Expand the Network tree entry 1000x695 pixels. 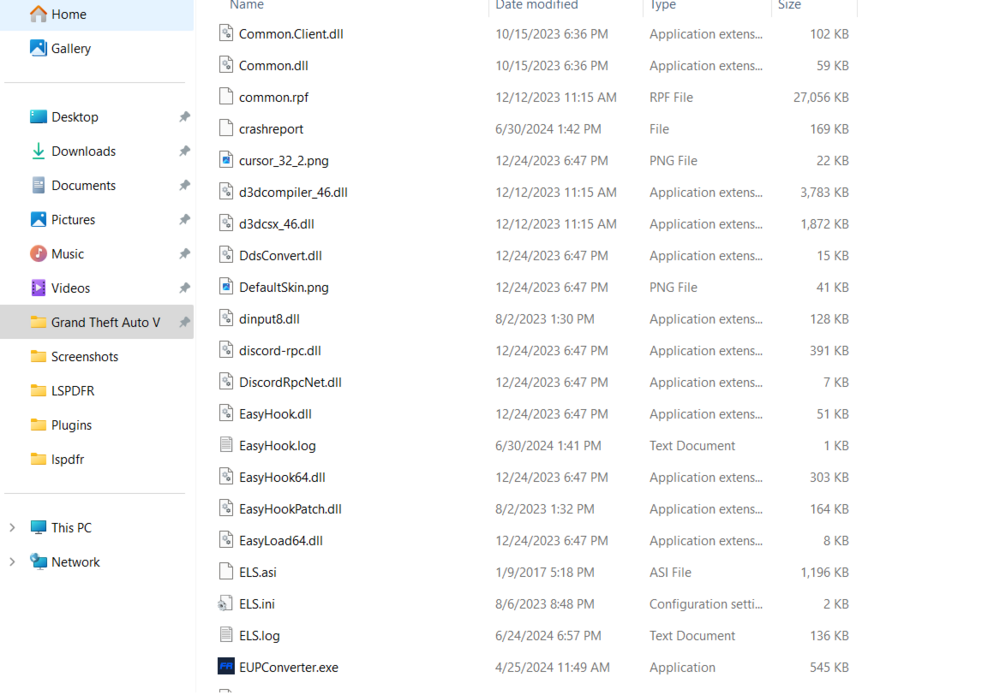coord(11,561)
